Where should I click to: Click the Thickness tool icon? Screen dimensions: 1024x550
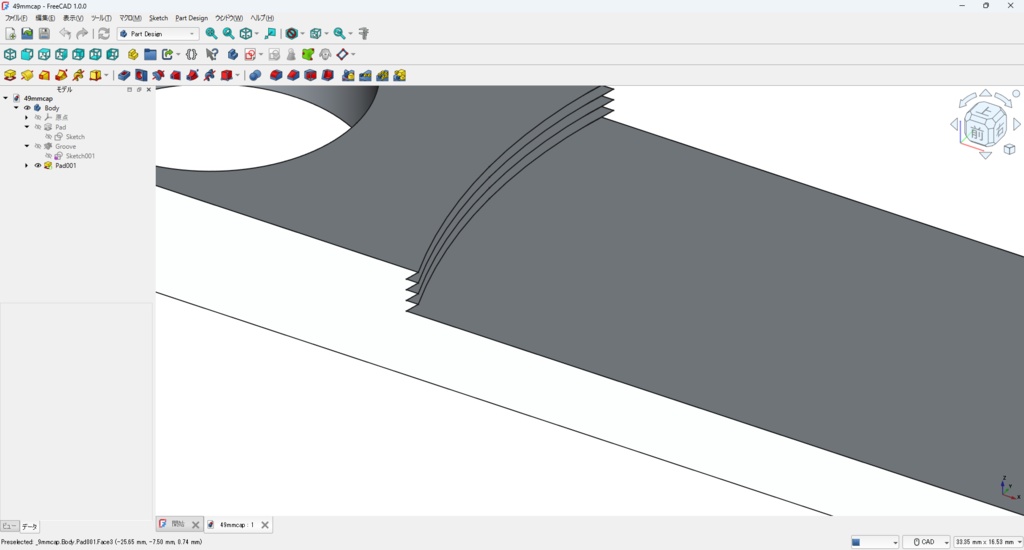click(x=327, y=75)
